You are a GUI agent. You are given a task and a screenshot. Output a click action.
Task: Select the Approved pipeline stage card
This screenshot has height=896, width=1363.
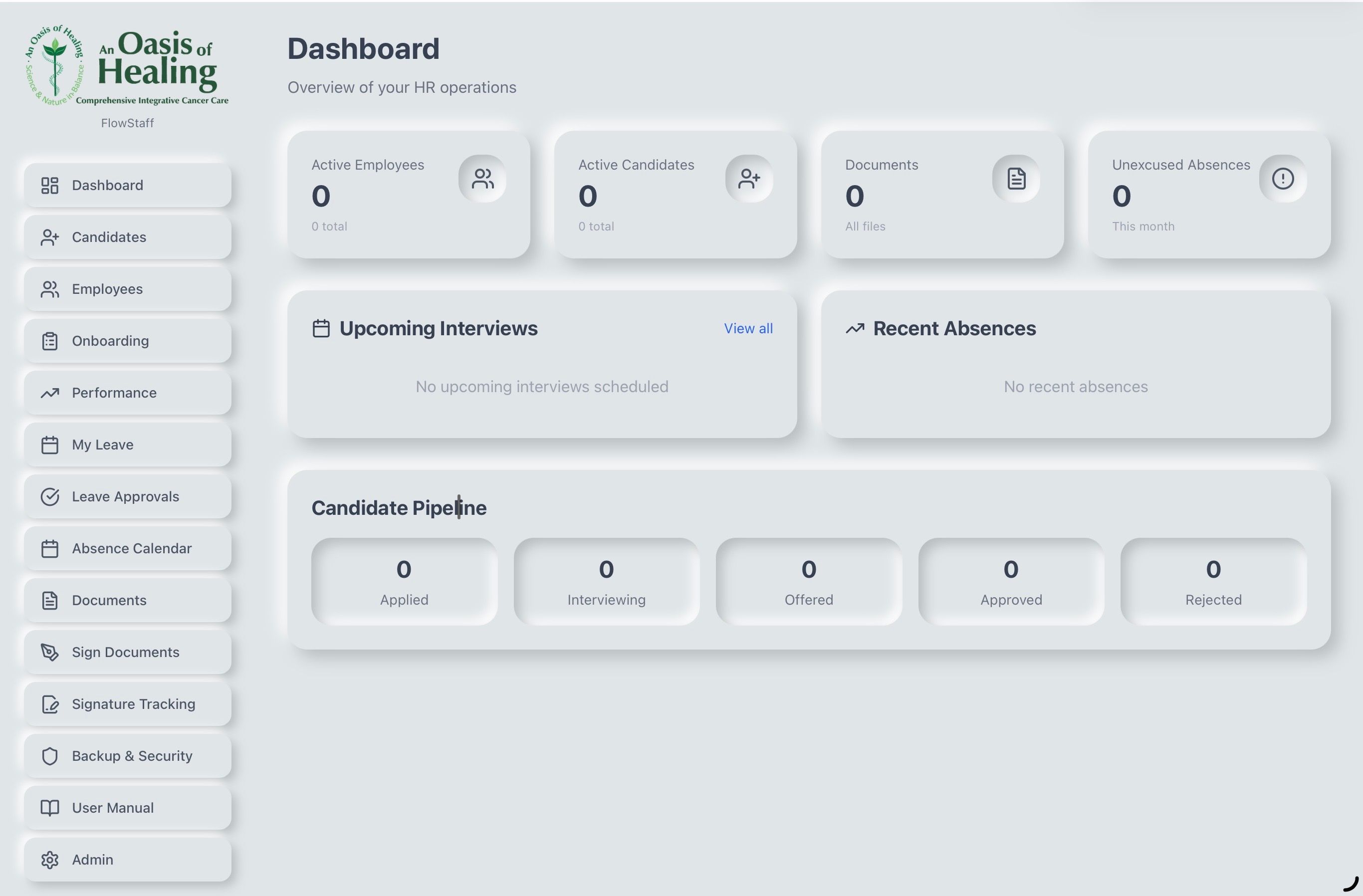click(1011, 582)
